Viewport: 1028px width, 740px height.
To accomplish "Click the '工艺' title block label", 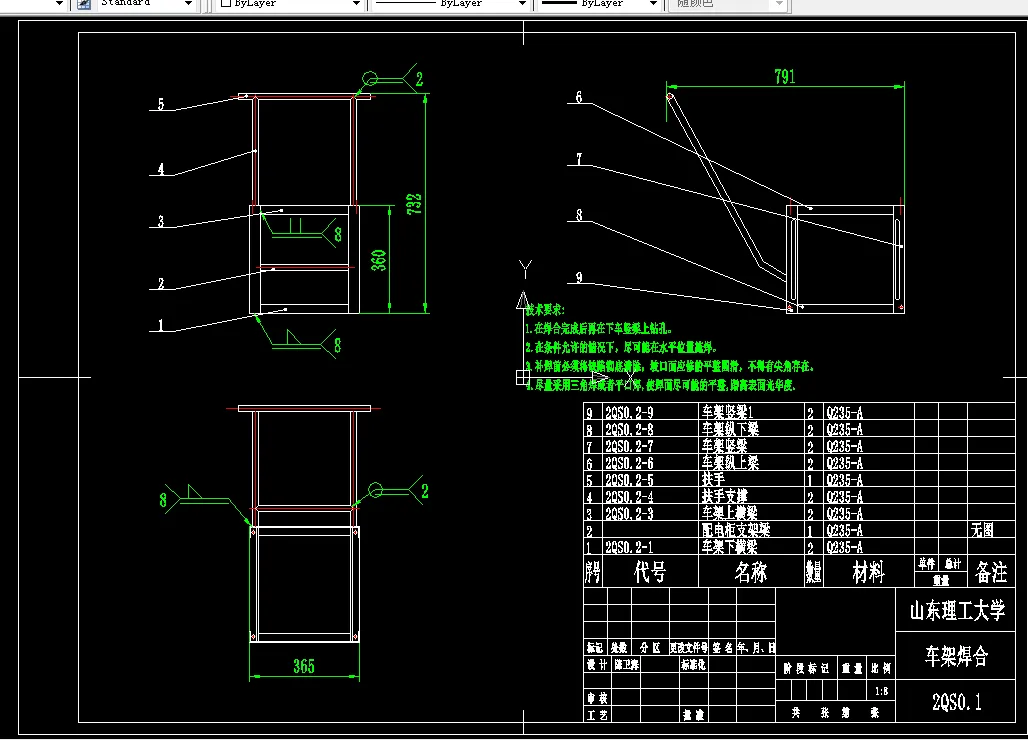I will [x=597, y=715].
